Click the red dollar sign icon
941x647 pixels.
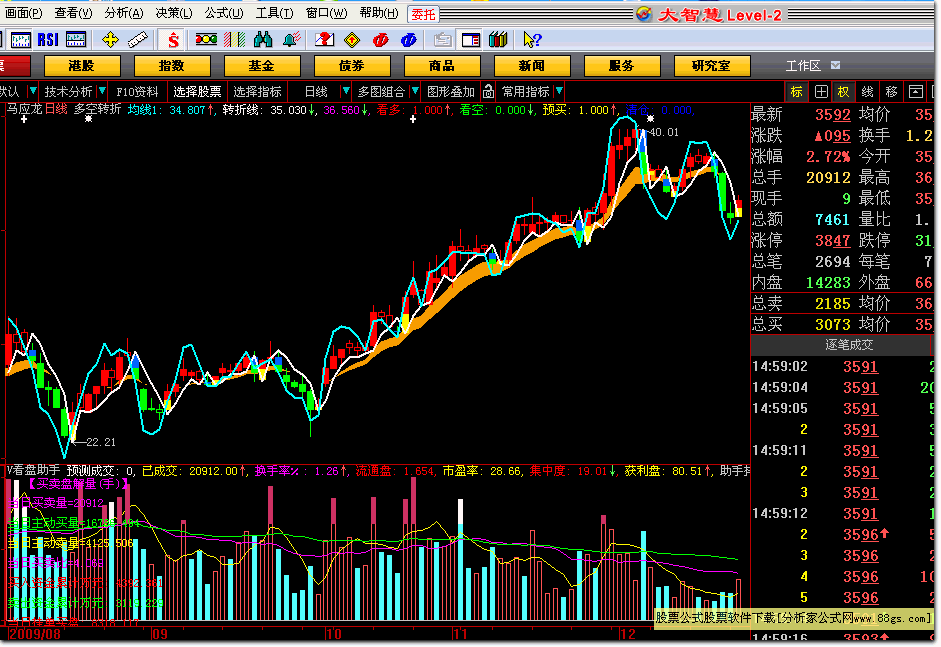[x=173, y=40]
